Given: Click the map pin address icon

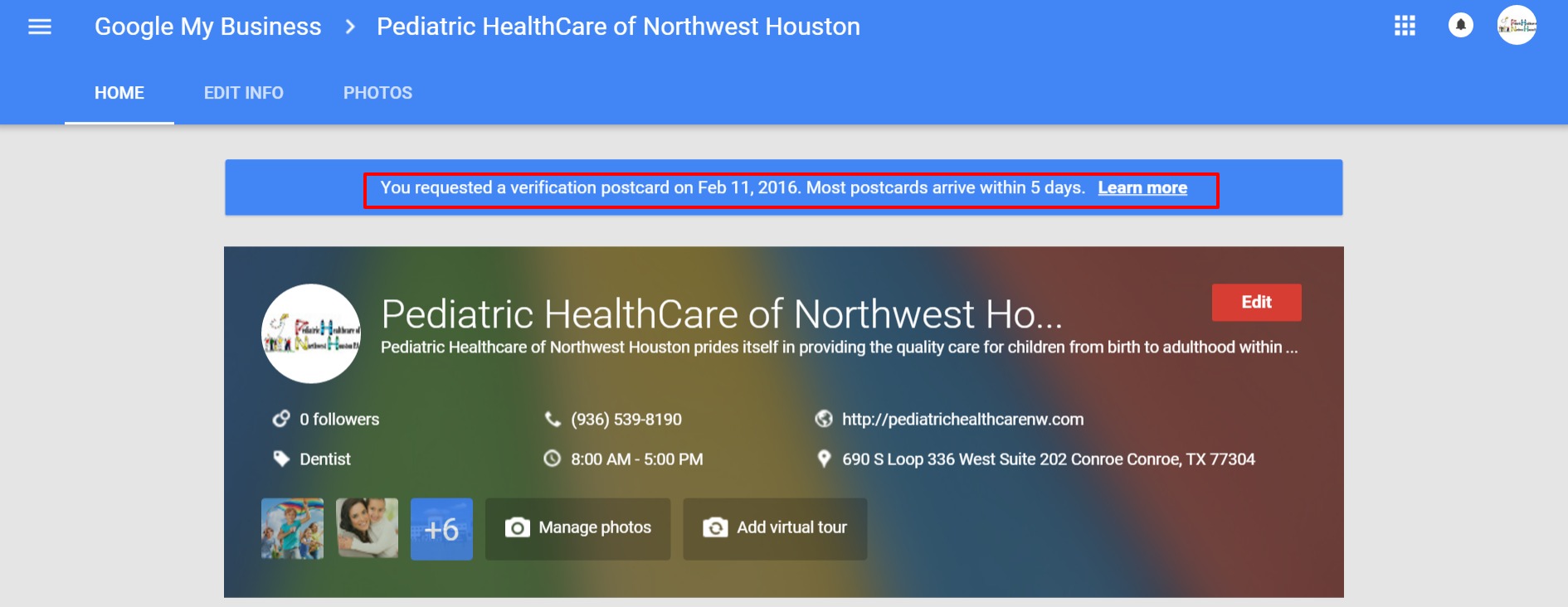Looking at the screenshot, I should (824, 459).
